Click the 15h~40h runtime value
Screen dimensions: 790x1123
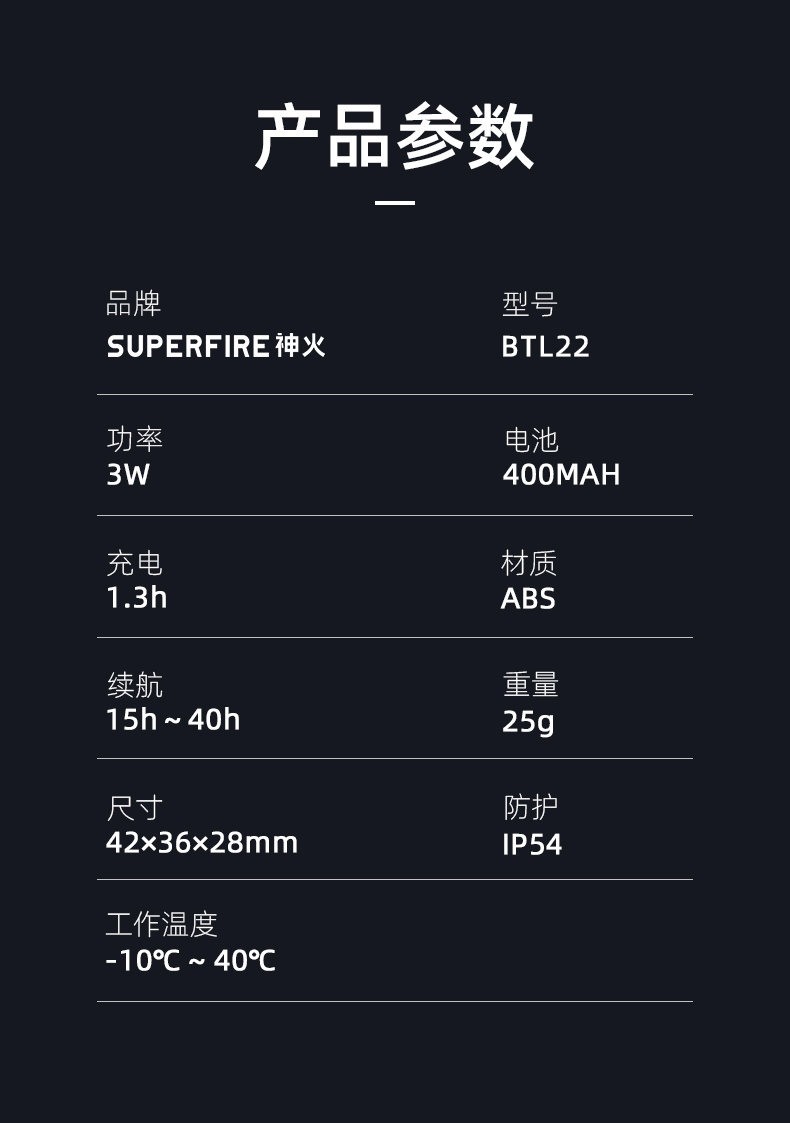click(173, 719)
